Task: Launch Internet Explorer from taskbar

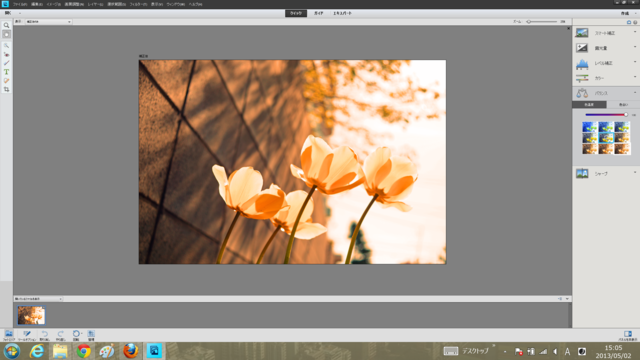Action: coord(37,351)
